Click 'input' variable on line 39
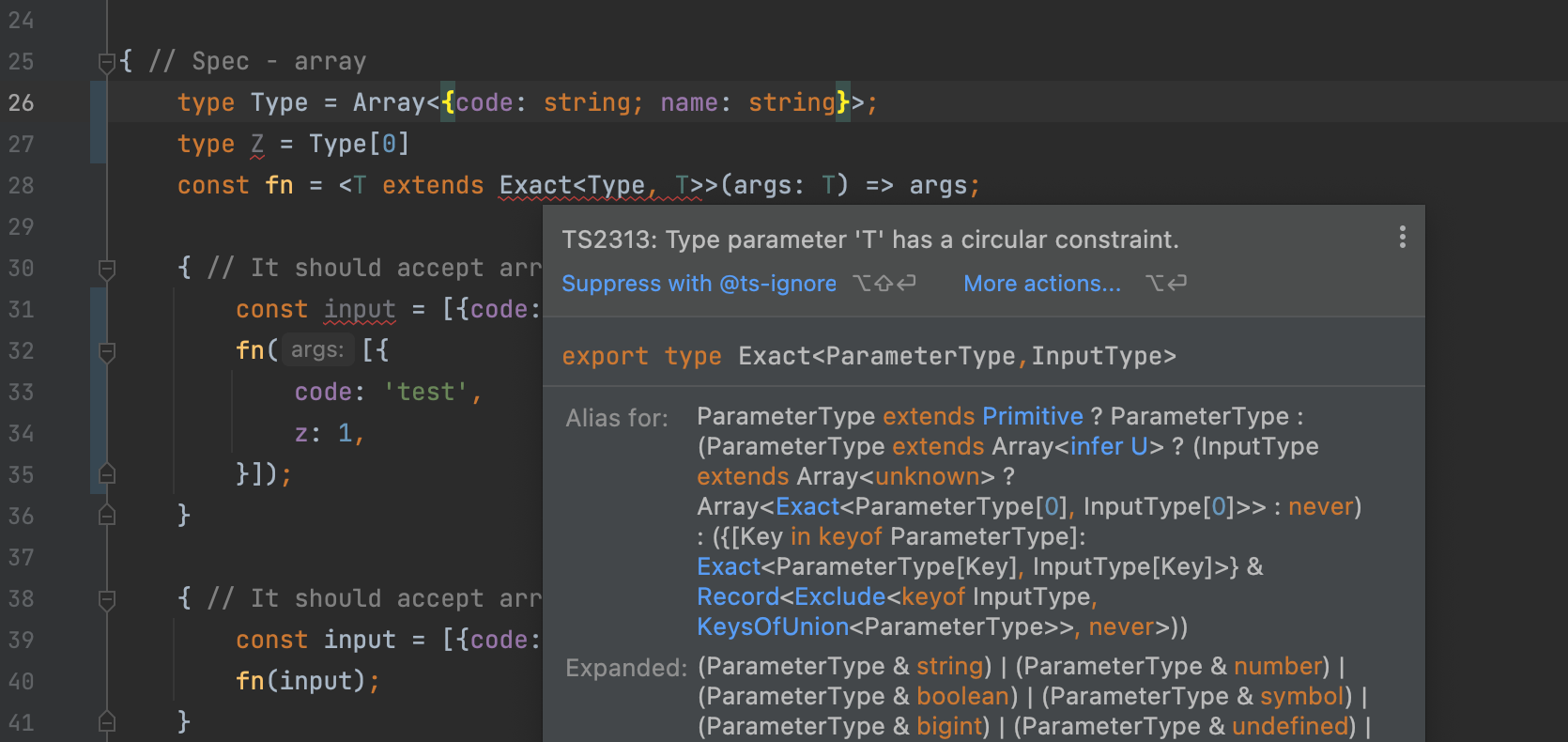 [x=360, y=640]
